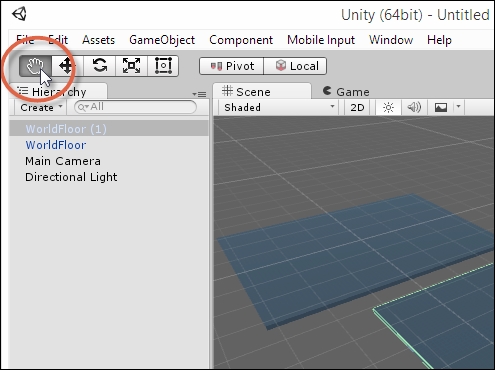Toggle Pivot/Center handle position
Viewport: 495px width, 370px height.
point(232,66)
